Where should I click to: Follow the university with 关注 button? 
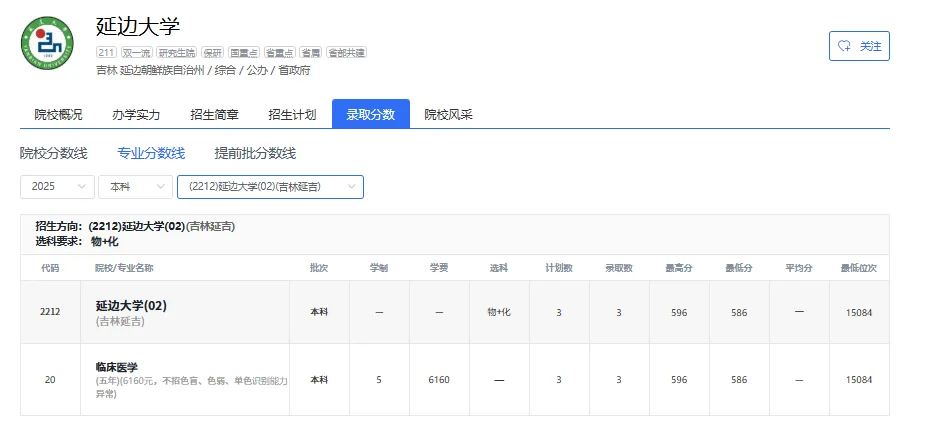click(859, 46)
